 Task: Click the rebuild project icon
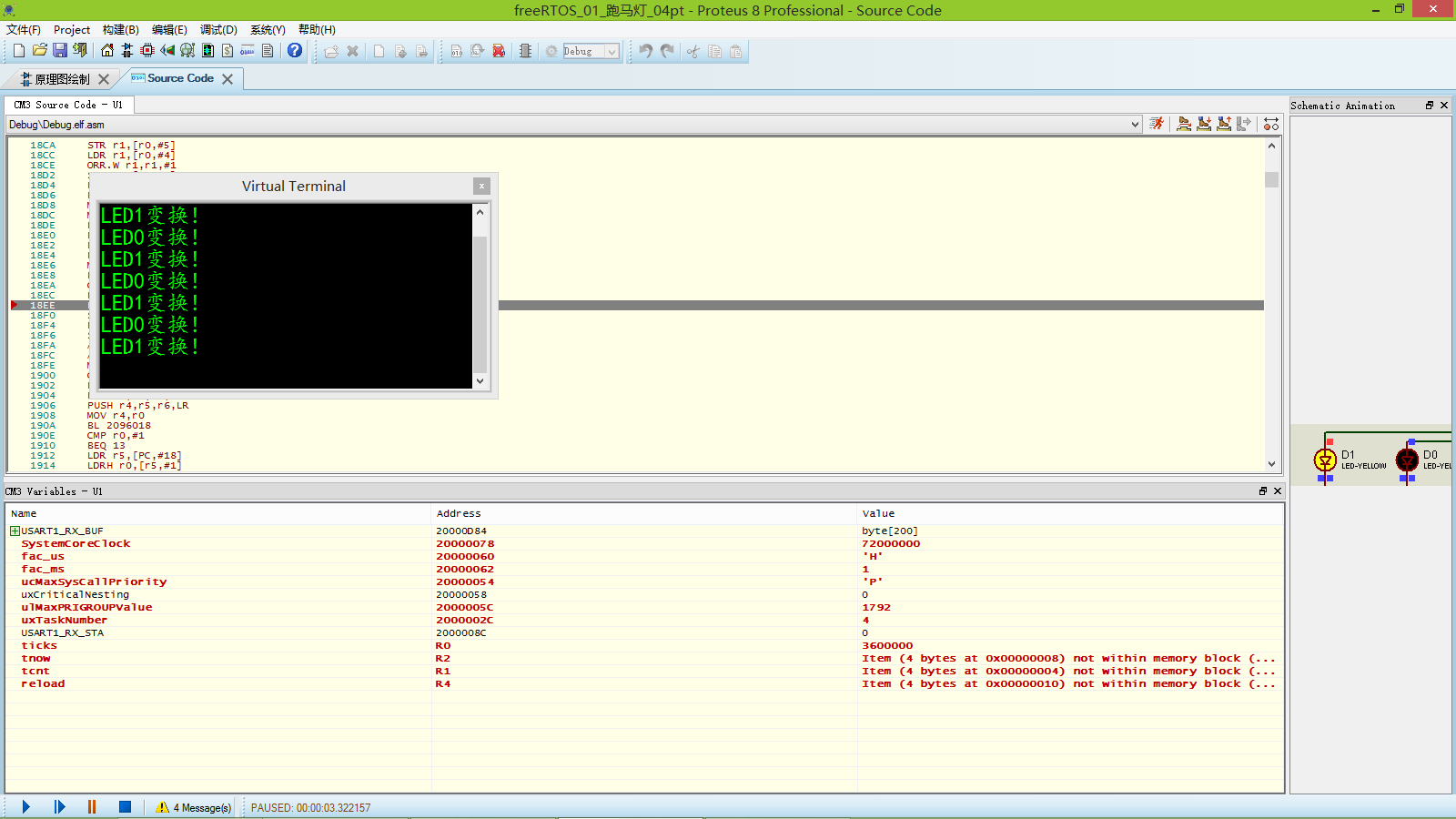click(478, 51)
